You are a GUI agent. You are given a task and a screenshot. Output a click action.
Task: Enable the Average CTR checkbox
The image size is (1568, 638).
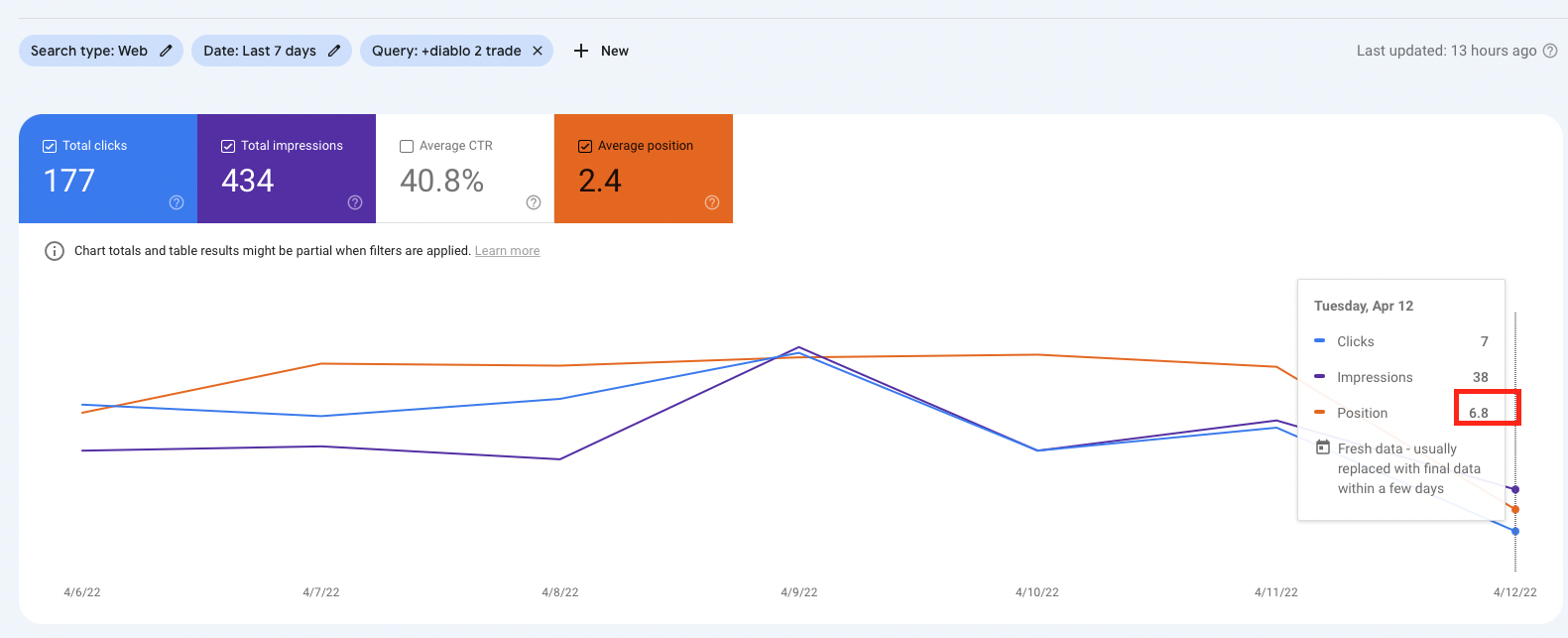(407, 146)
